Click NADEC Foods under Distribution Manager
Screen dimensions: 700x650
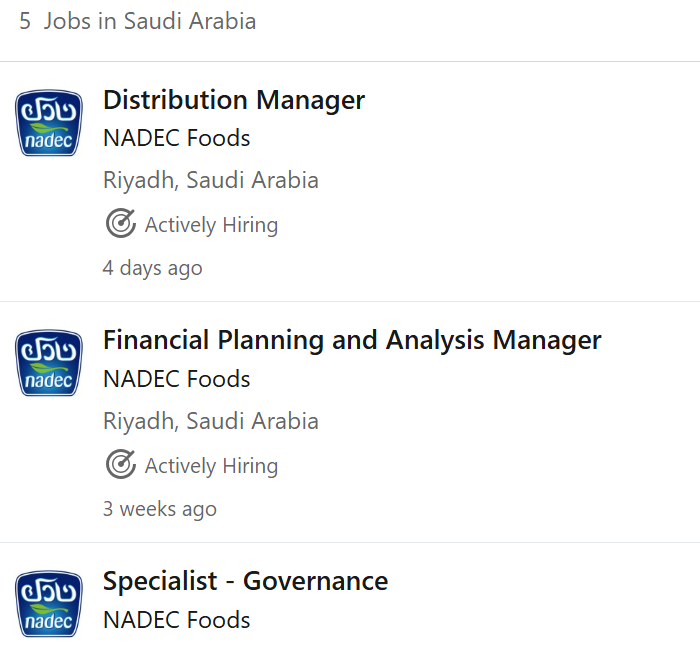click(x=177, y=139)
